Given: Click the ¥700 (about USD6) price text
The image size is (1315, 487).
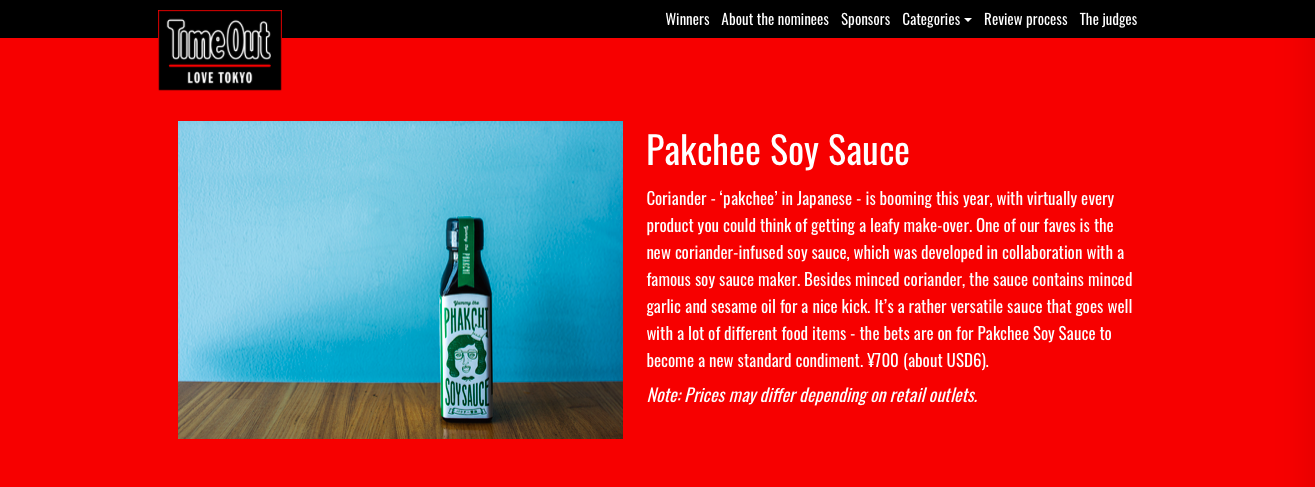Looking at the screenshot, I should (x=927, y=360).
